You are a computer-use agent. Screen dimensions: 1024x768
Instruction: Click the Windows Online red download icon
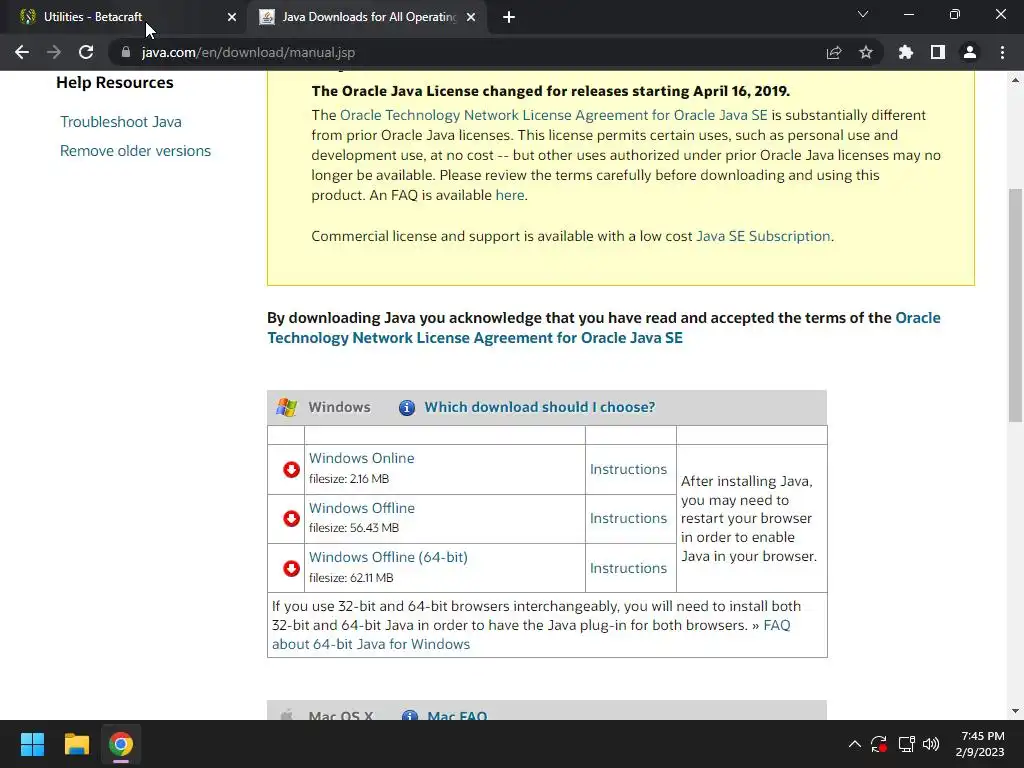pyautogui.click(x=291, y=469)
